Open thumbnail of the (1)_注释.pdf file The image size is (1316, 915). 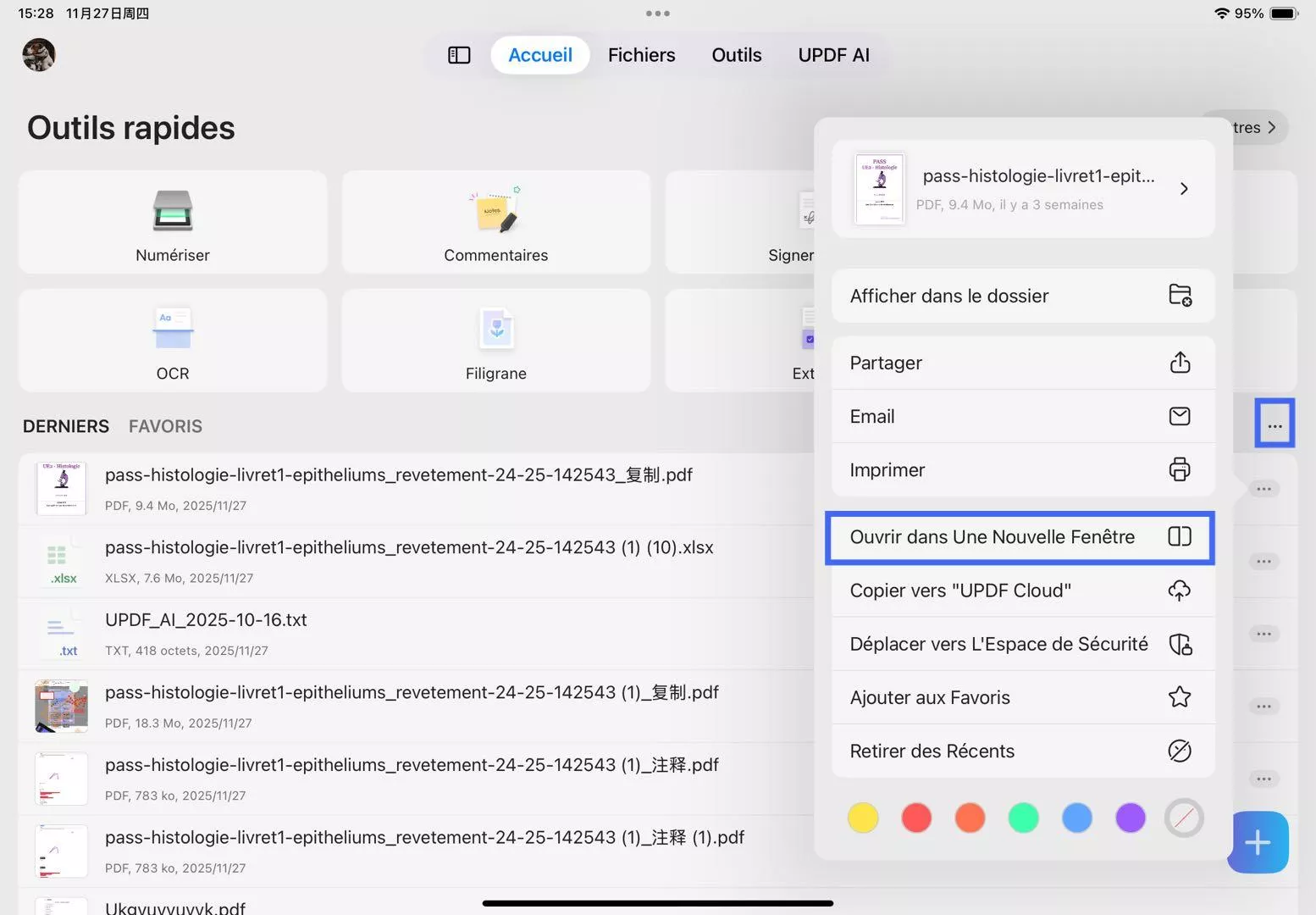[61, 779]
